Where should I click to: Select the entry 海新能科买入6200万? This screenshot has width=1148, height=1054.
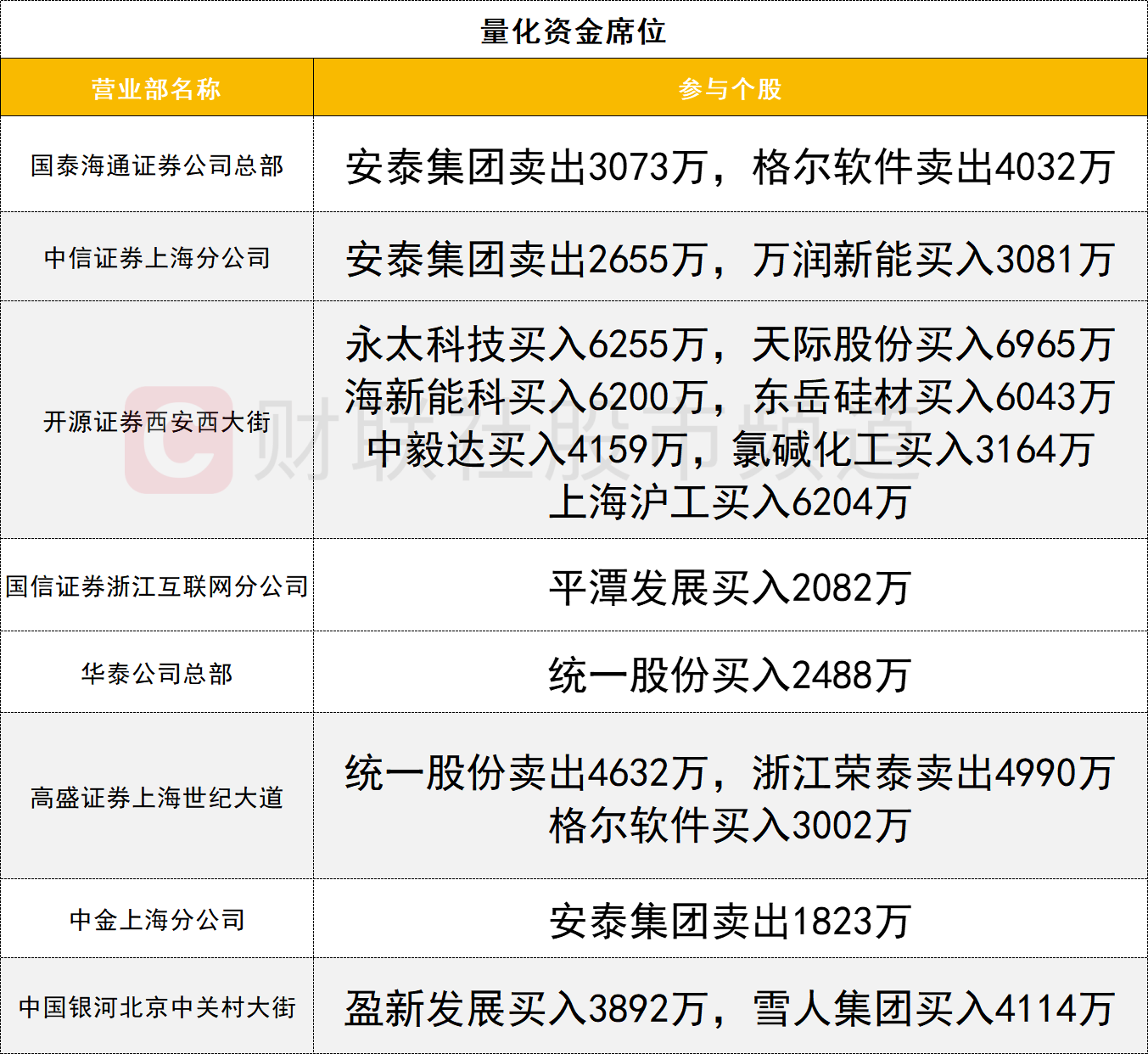(x=526, y=397)
